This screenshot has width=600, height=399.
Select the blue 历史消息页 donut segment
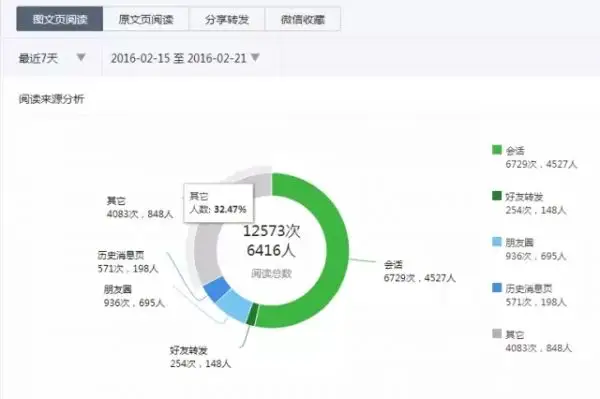(216, 289)
